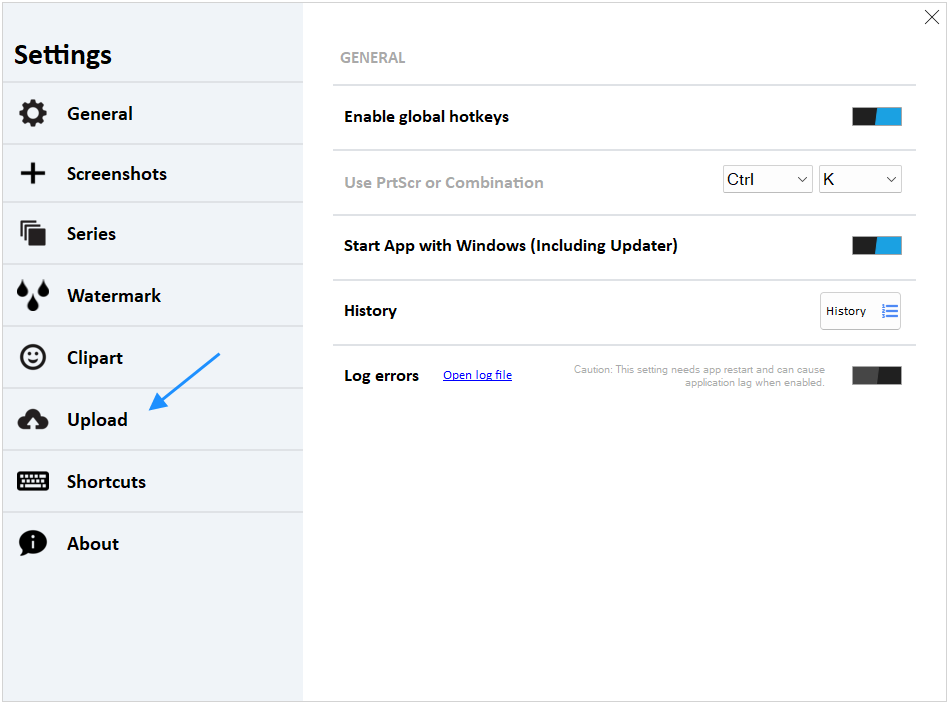The height and width of the screenshot is (704, 950).
Task: Click the Shortcuts keyboard icon
Action: coord(33,481)
